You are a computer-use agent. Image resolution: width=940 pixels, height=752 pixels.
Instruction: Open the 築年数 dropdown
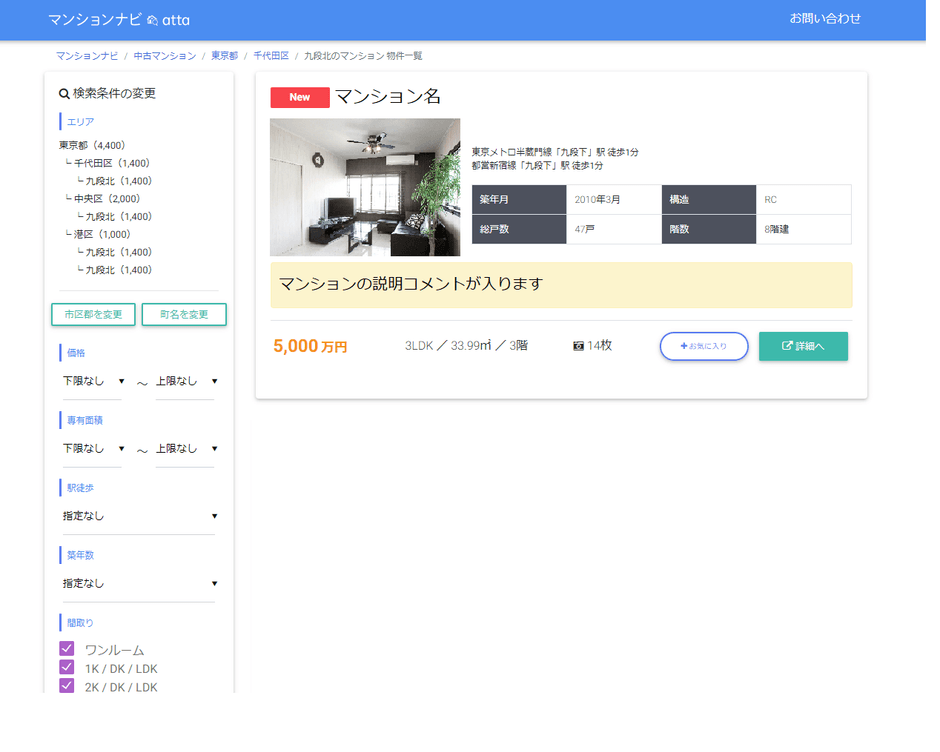tap(139, 583)
